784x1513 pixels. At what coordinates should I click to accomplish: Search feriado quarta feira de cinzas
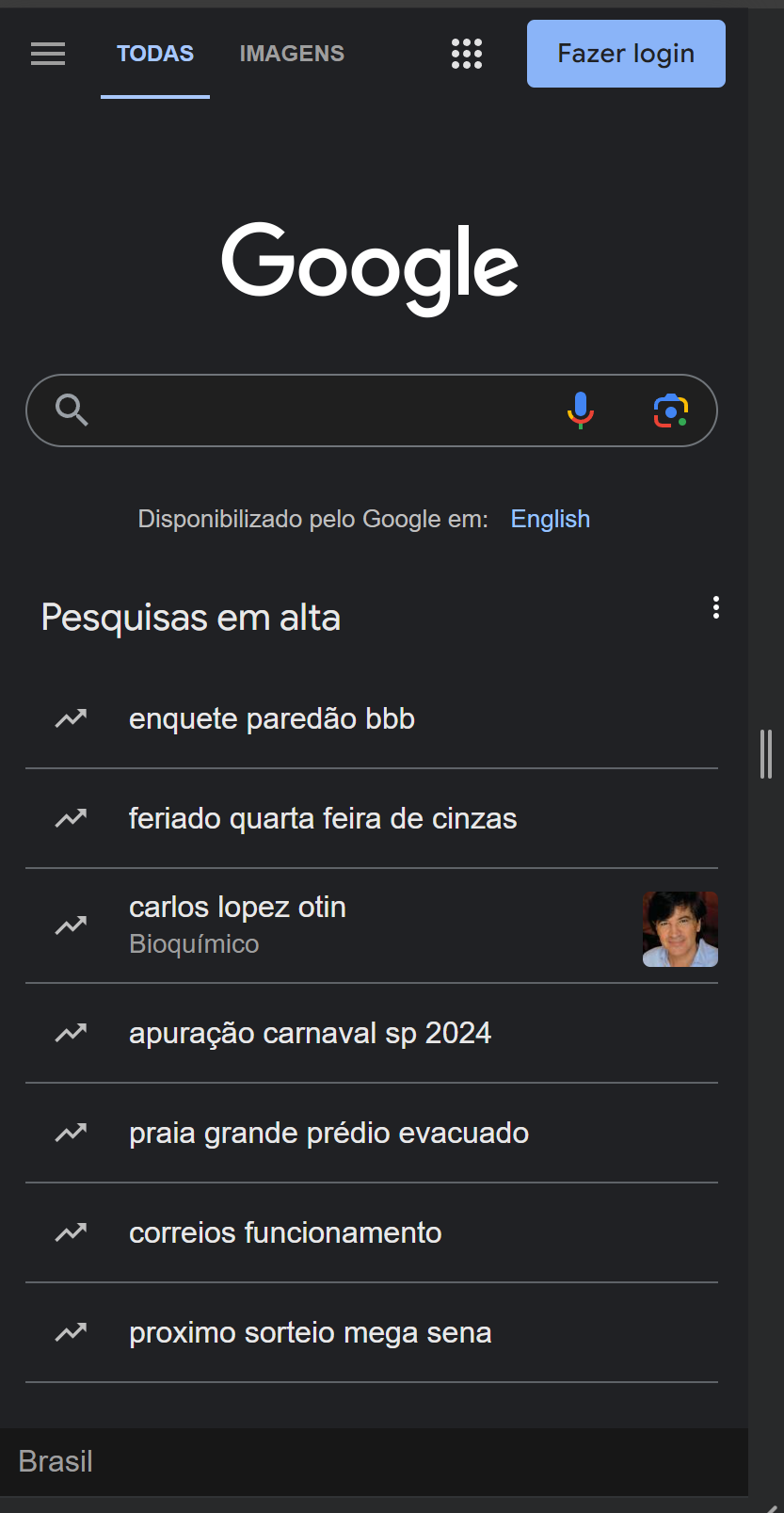(x=323, y=819)
